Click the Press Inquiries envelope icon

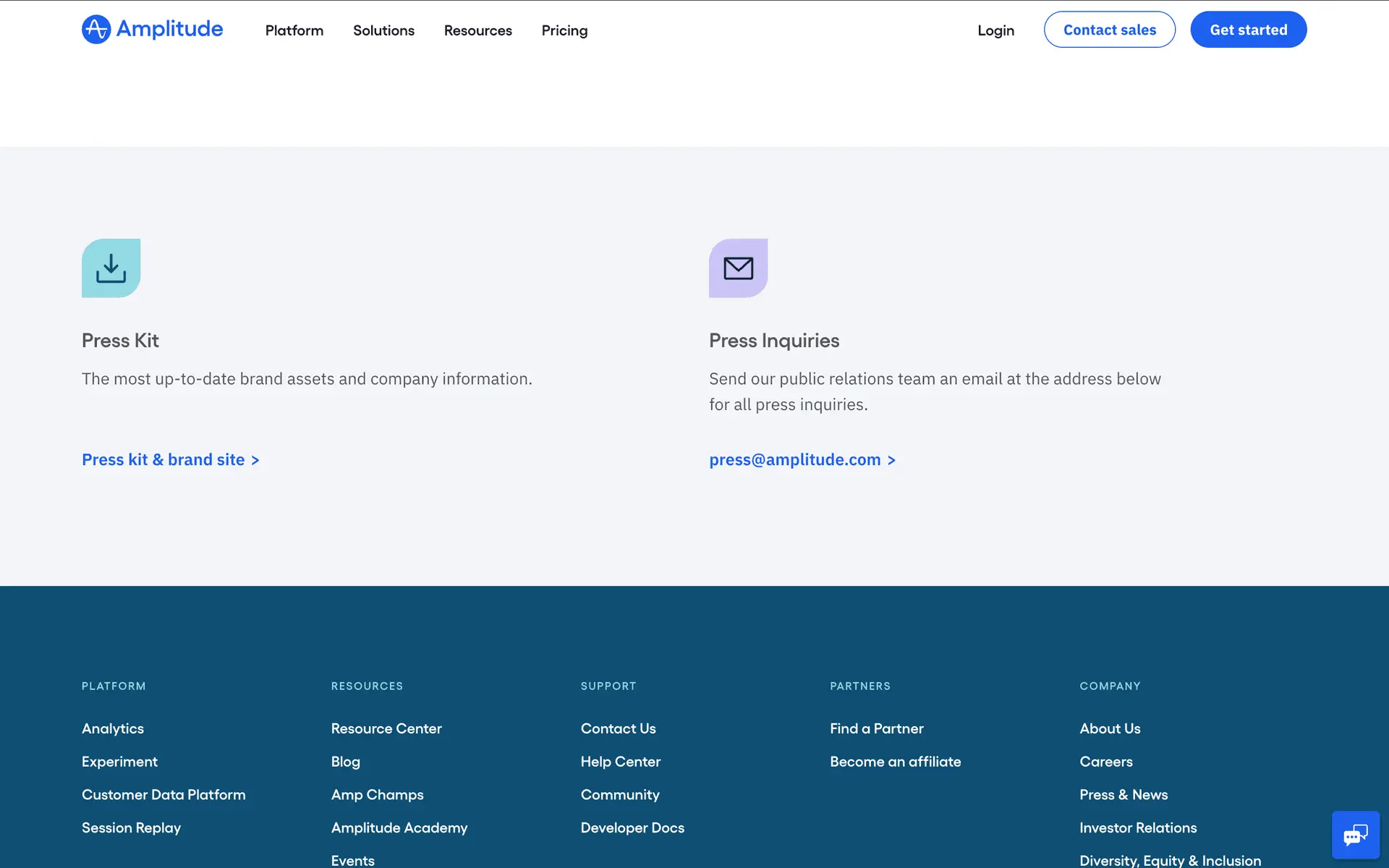(738, 268)
